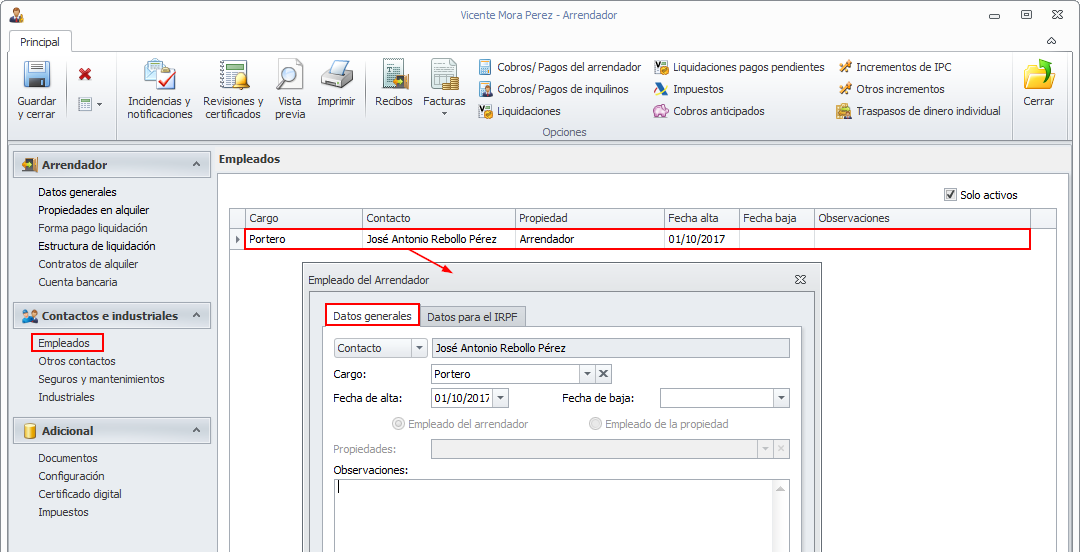The width and height of the screenshot is (1080, 552).
Task: Click the Vista previa icon
Action: pyautogui.click(x=290, y=75)
